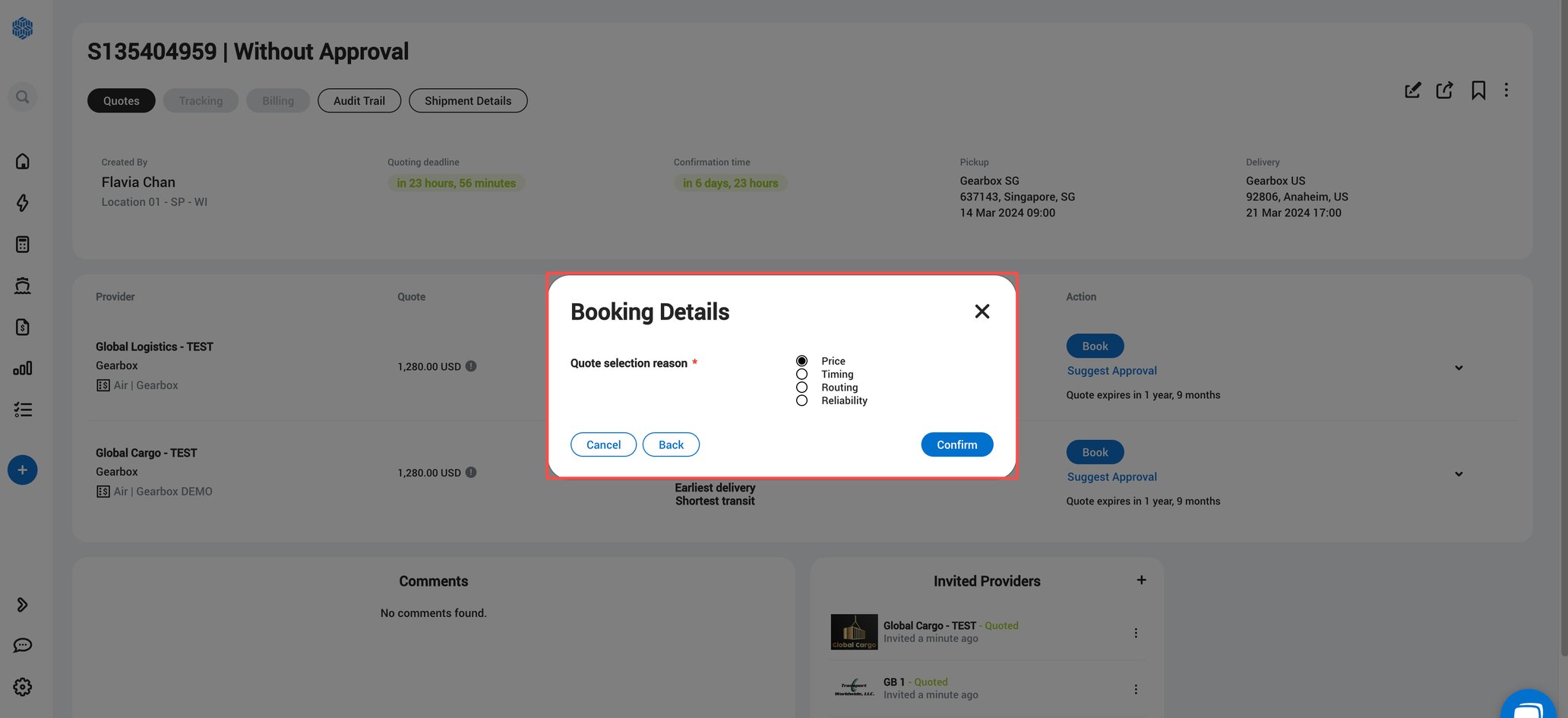The width and height of the screenshot is (1568, 718).
Task: Expand Global Logistics - TEST quote details
Action: 1459,367
